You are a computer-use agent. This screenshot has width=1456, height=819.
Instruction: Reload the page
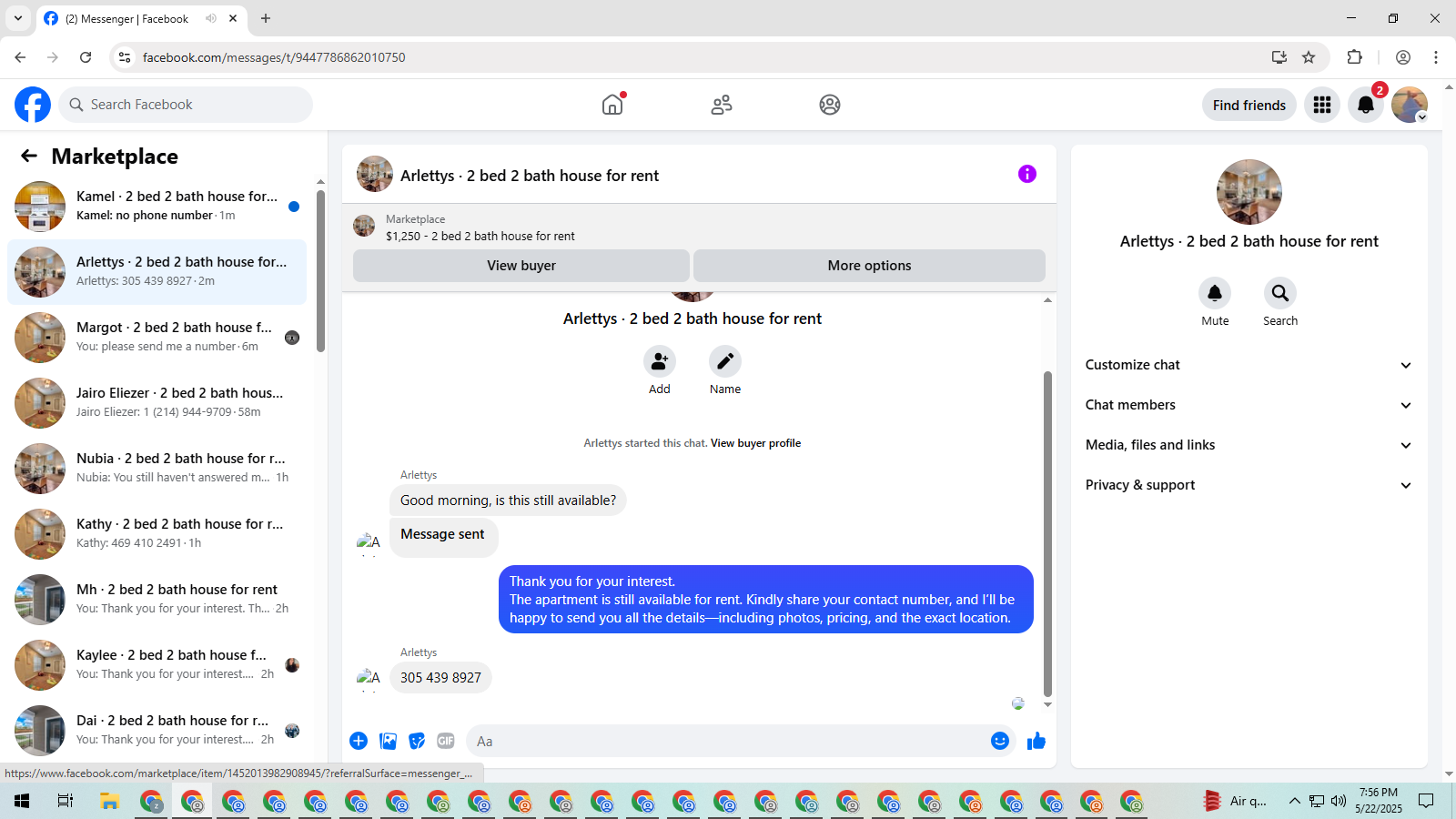click(x=86, y=57)
